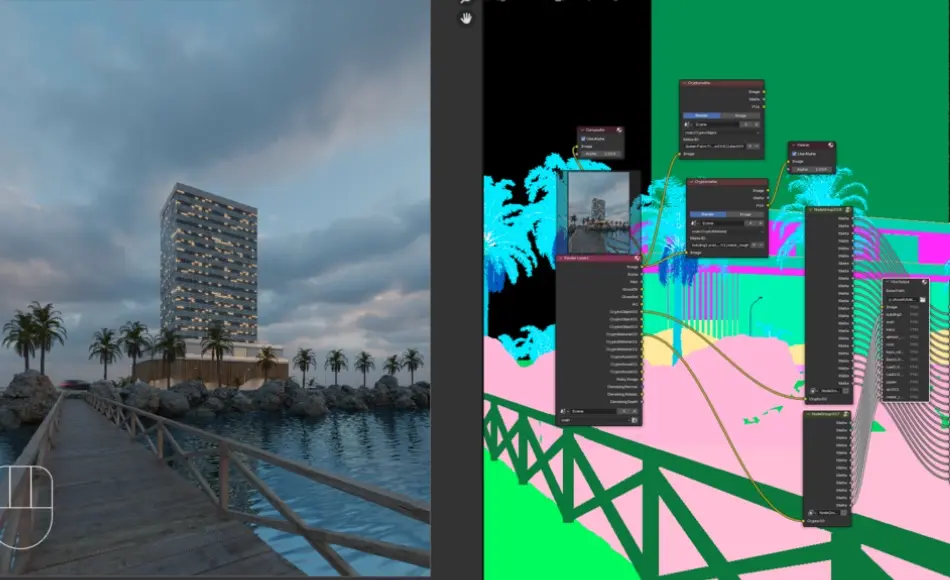This screenshot has width=950, height=580.
Task: Click the Composite node's preview sphere icon
Action: tap(619, 130)
